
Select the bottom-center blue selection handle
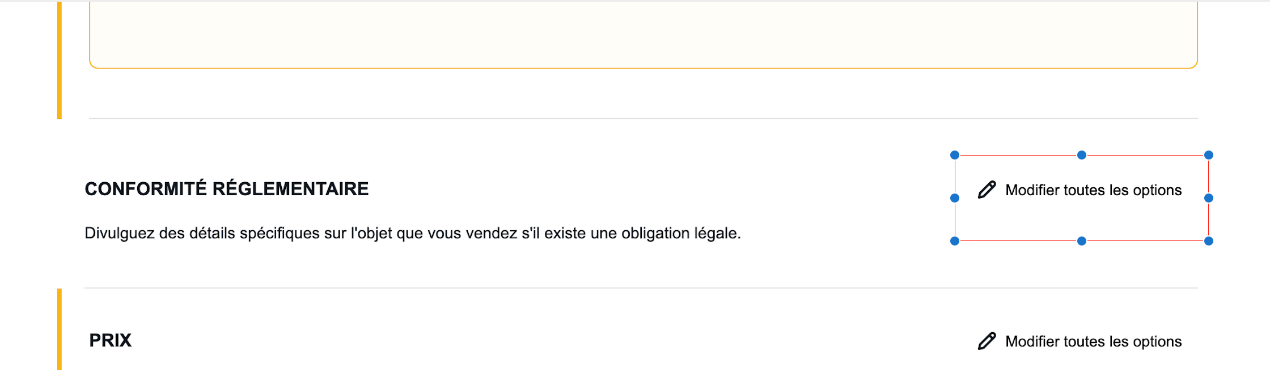(x=1081, y=241)
